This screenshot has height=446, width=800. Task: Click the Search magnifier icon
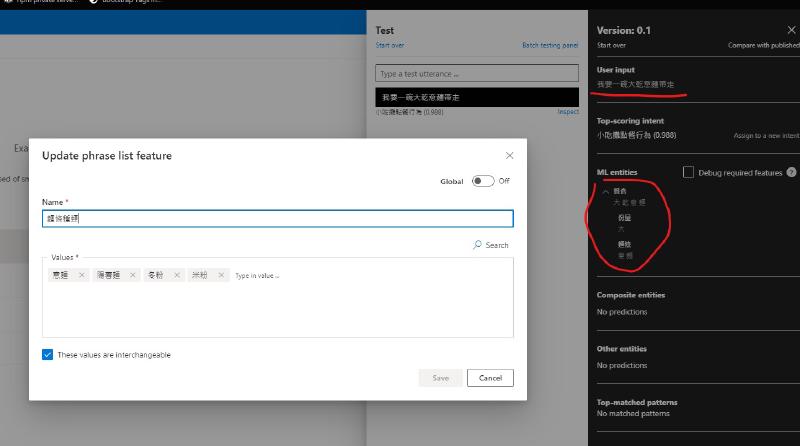[478, 245]
